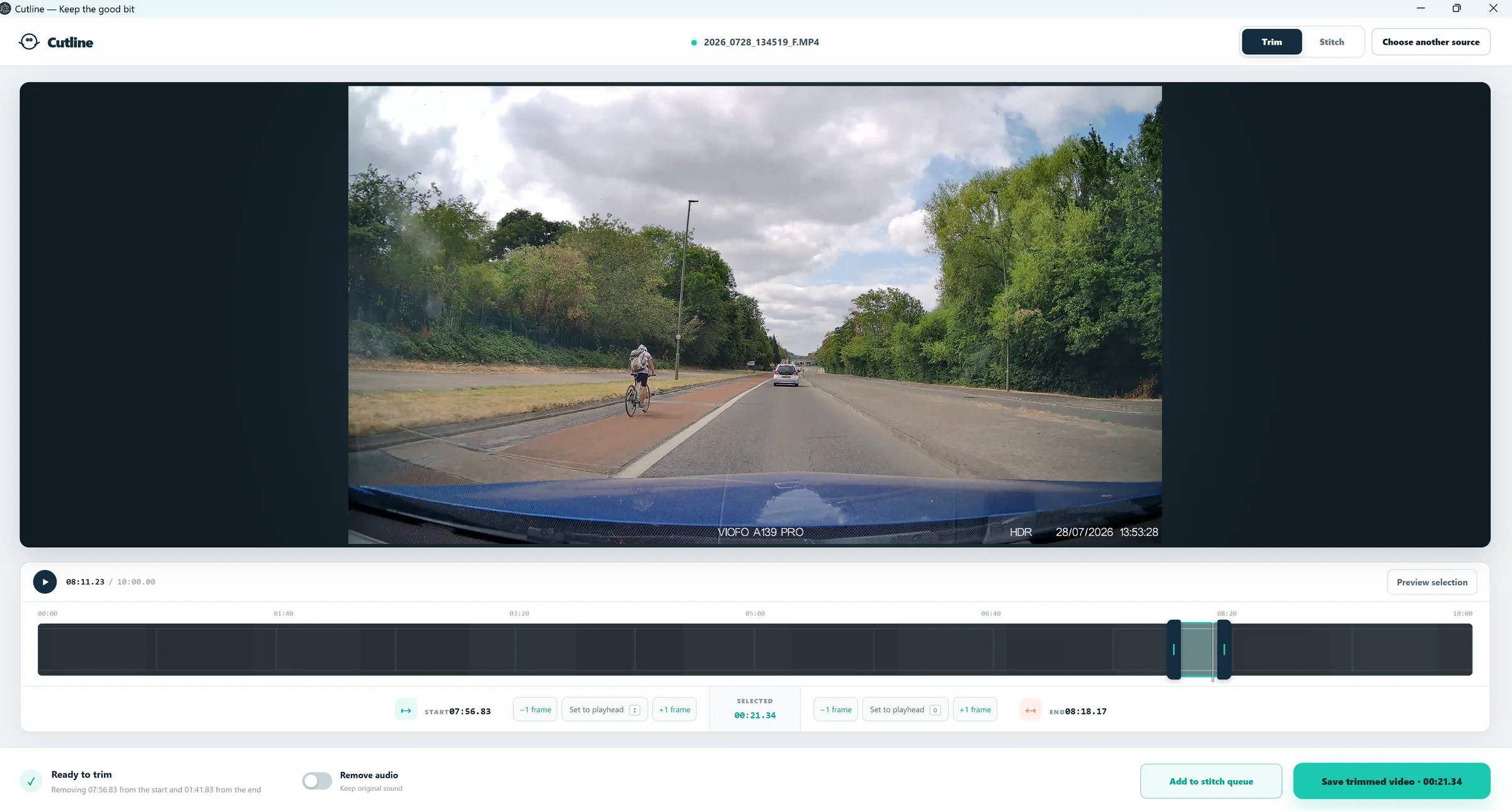
Task: Click the red end marker arrow icon
Action: [1030, 710]
